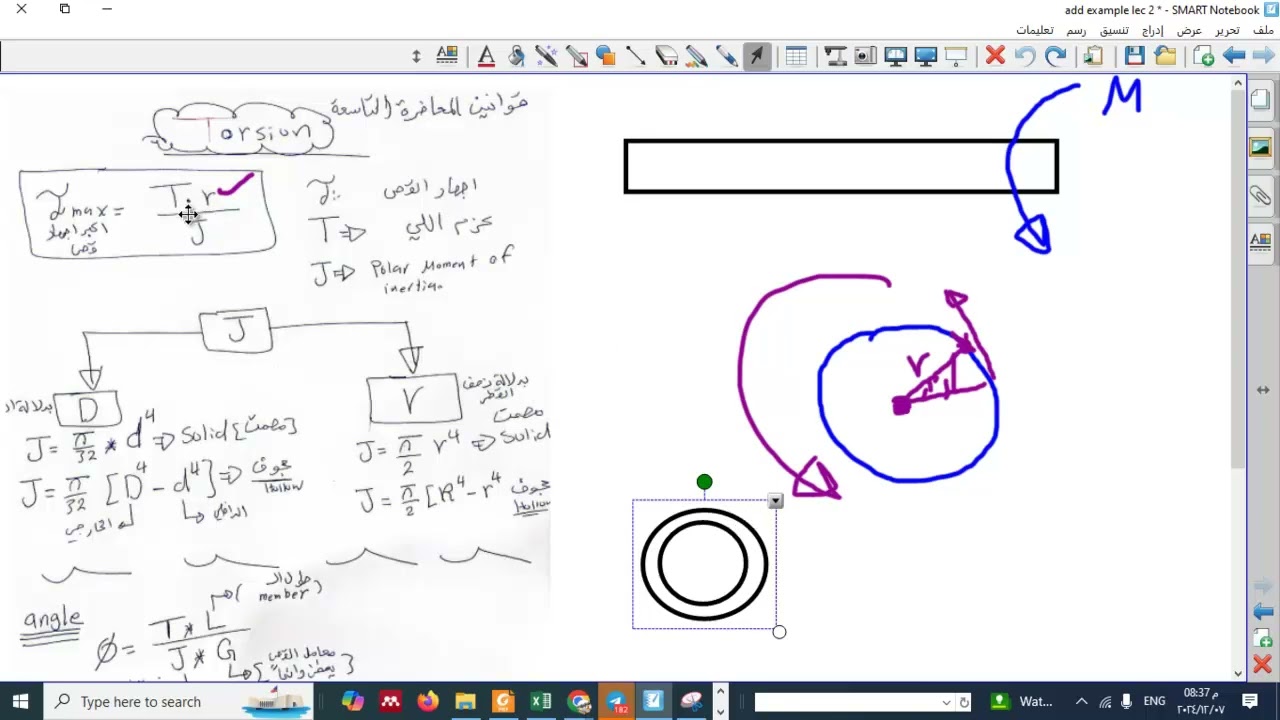Select the Line tool

(x=636, y=57)
